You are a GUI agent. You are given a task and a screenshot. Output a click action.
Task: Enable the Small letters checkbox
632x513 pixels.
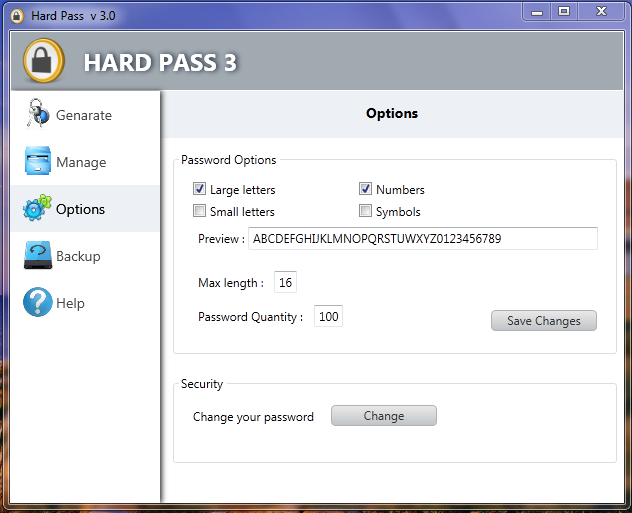tap(199, 210)
